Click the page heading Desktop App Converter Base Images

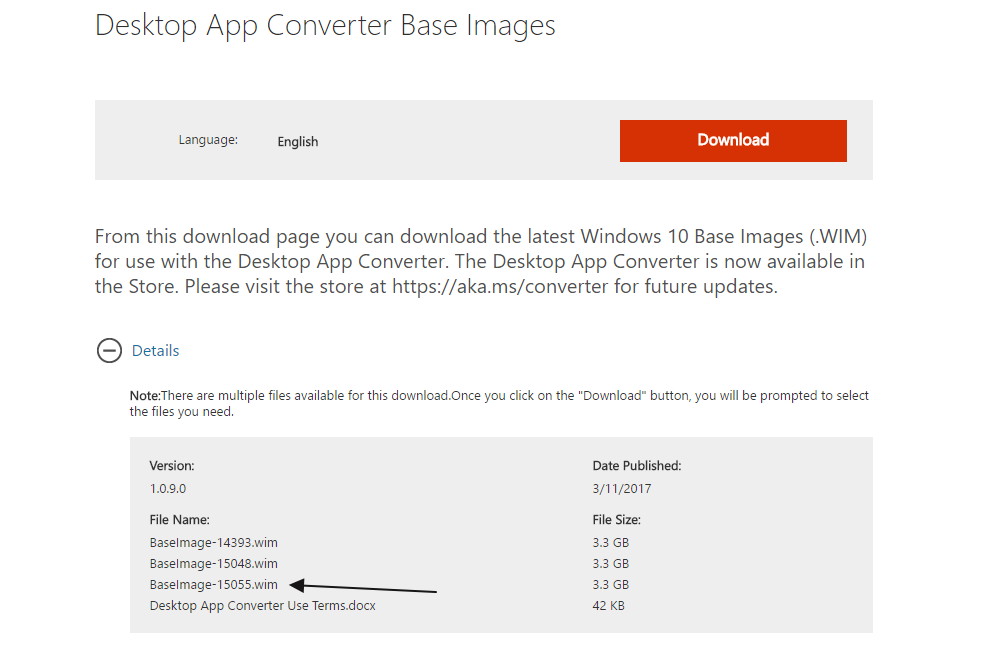pos(325,26)
